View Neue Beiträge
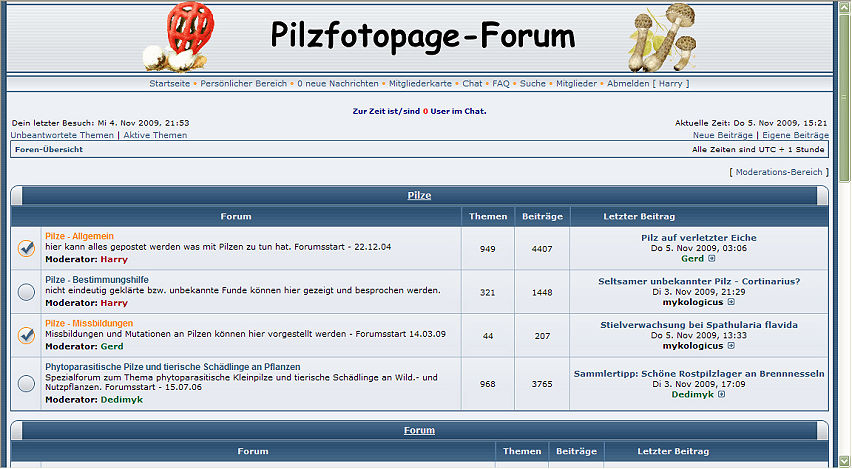Image resolution: width=852 pixels, height=469 pixels. click(x=723, y=135)
